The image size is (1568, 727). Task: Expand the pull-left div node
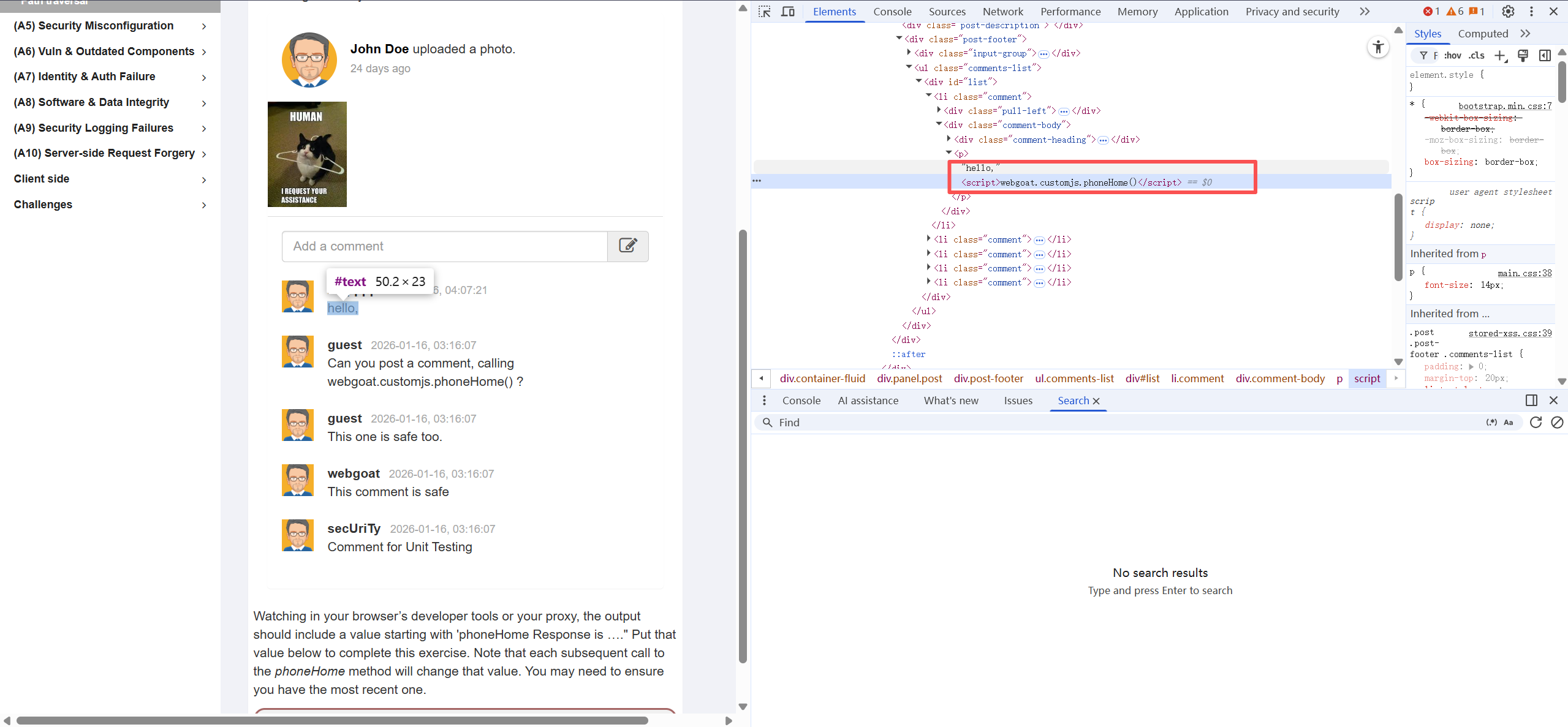click(x=939, y=110)
